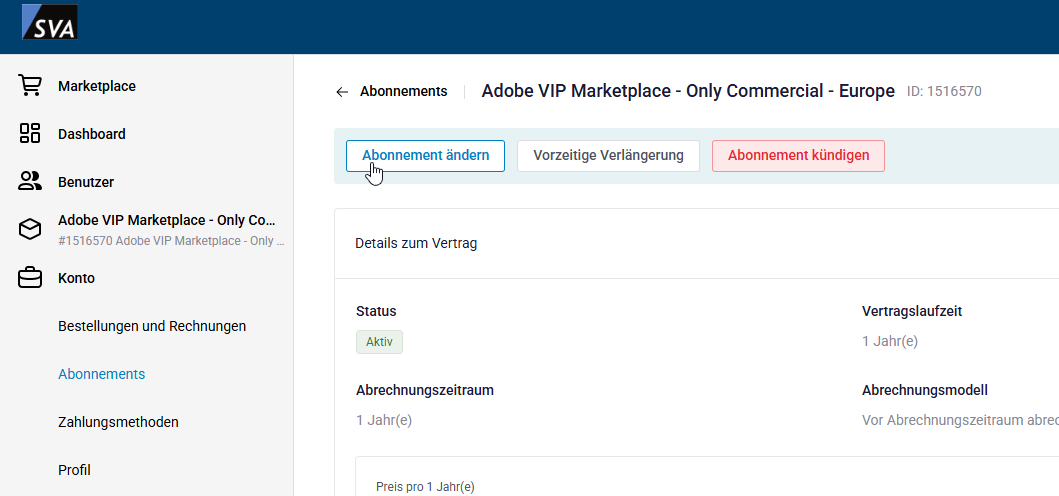Viewport: 1059px width, 496px height.
Task: Click the Dashboard grid icon
Action: 30,134
